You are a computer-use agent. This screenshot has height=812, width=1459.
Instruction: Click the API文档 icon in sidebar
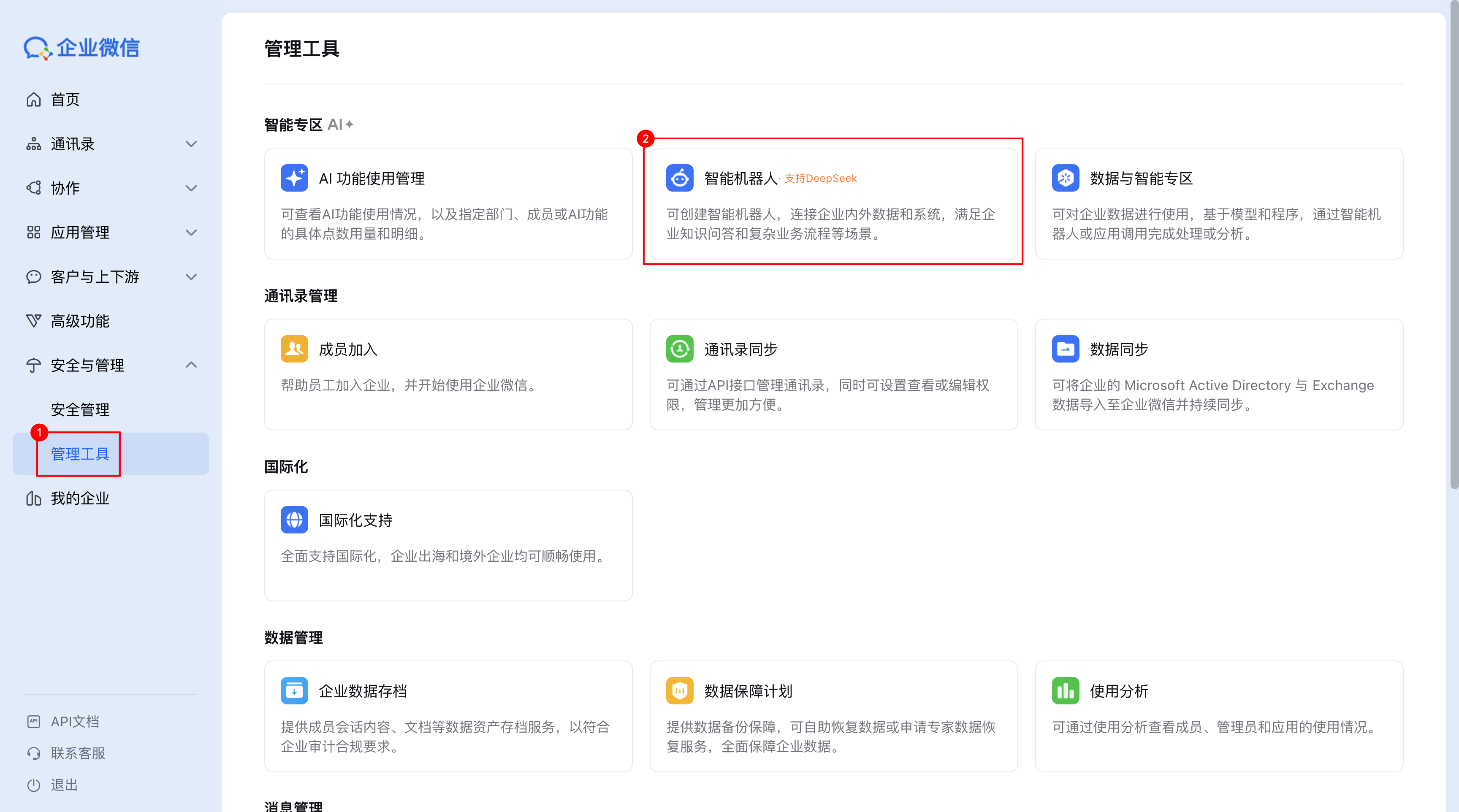coord(33,721)
